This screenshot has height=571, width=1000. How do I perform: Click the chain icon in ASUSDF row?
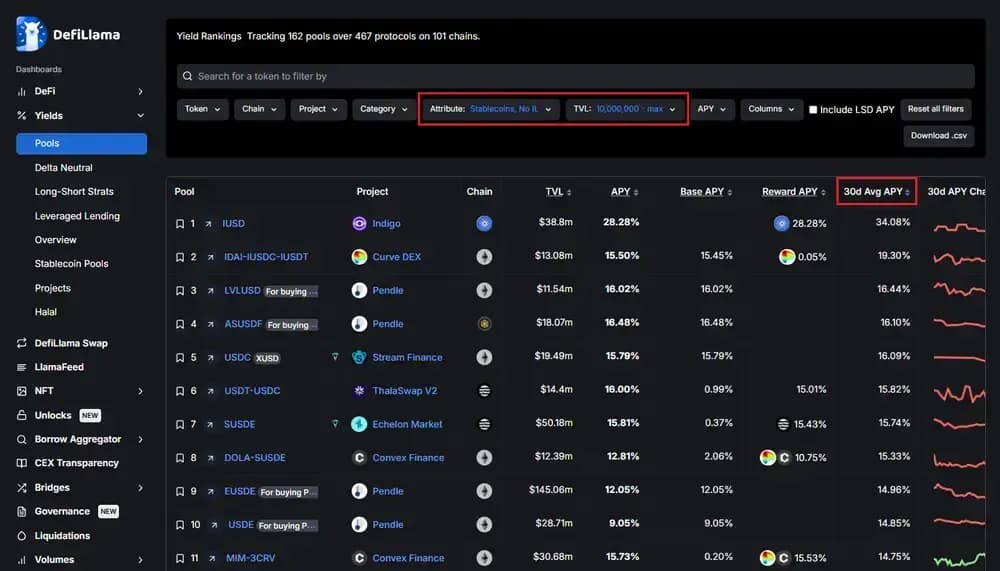point(484,324)
